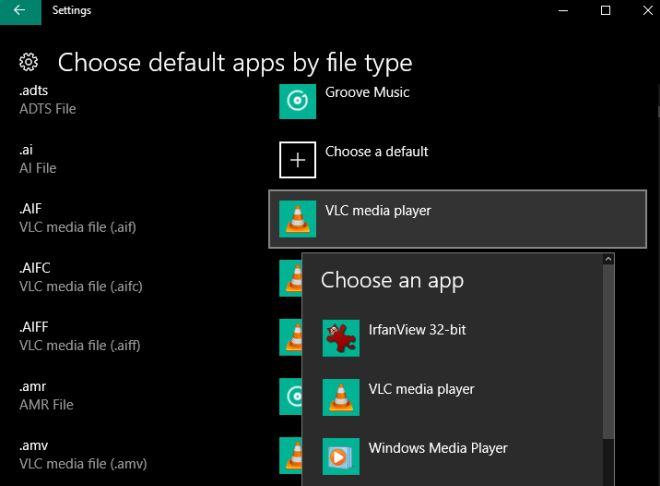The height and width of the screenshot is (486, 660).
Task: Click the VLC icon in .amv row
Action: click(x=290, y=455)
